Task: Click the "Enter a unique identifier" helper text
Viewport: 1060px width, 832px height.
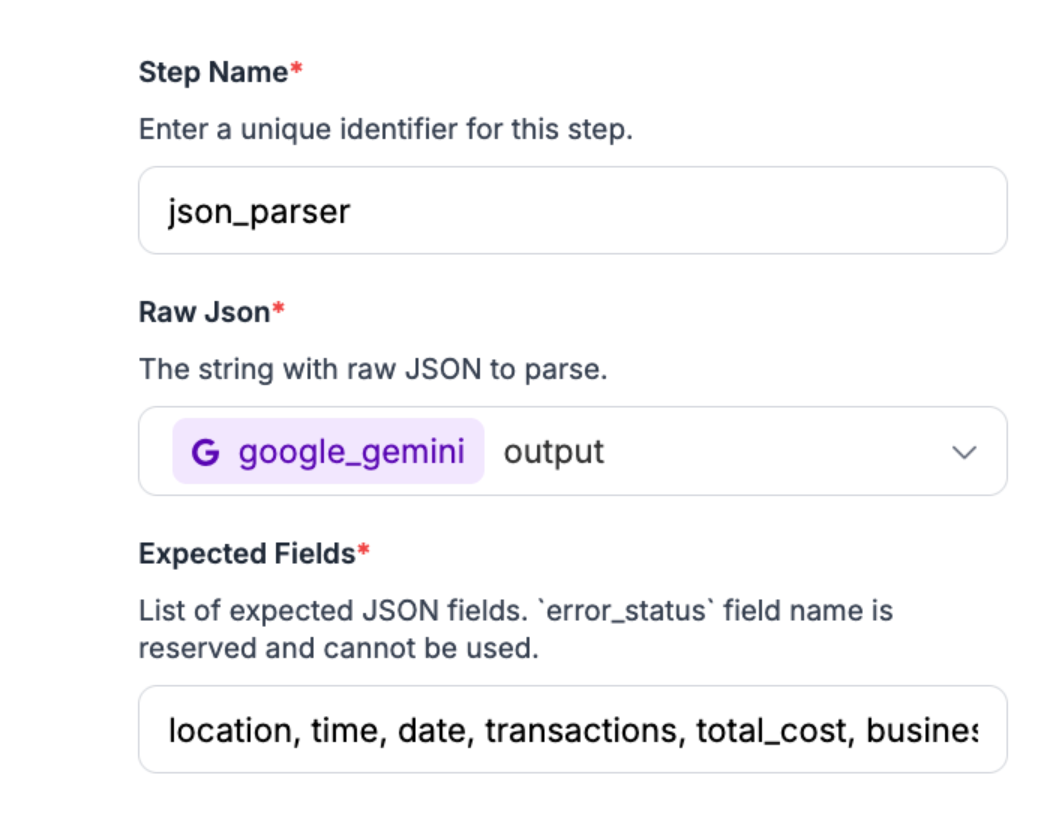Action: 385,129
